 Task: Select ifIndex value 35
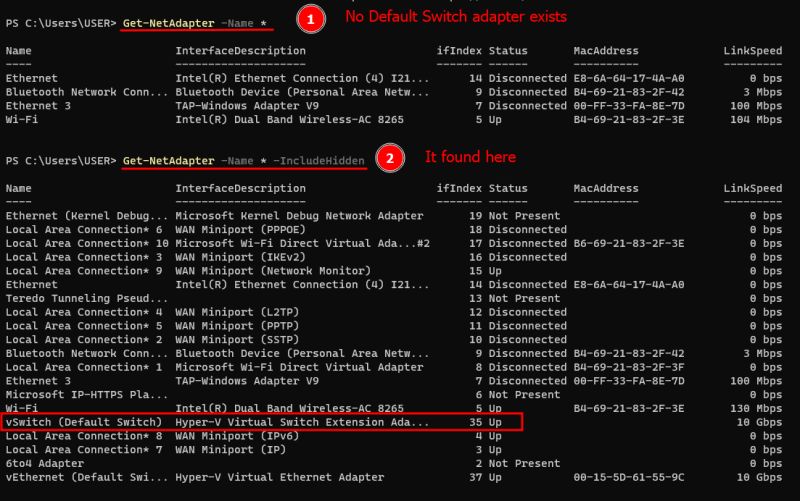pyautogui.click(x=476, y=422)
